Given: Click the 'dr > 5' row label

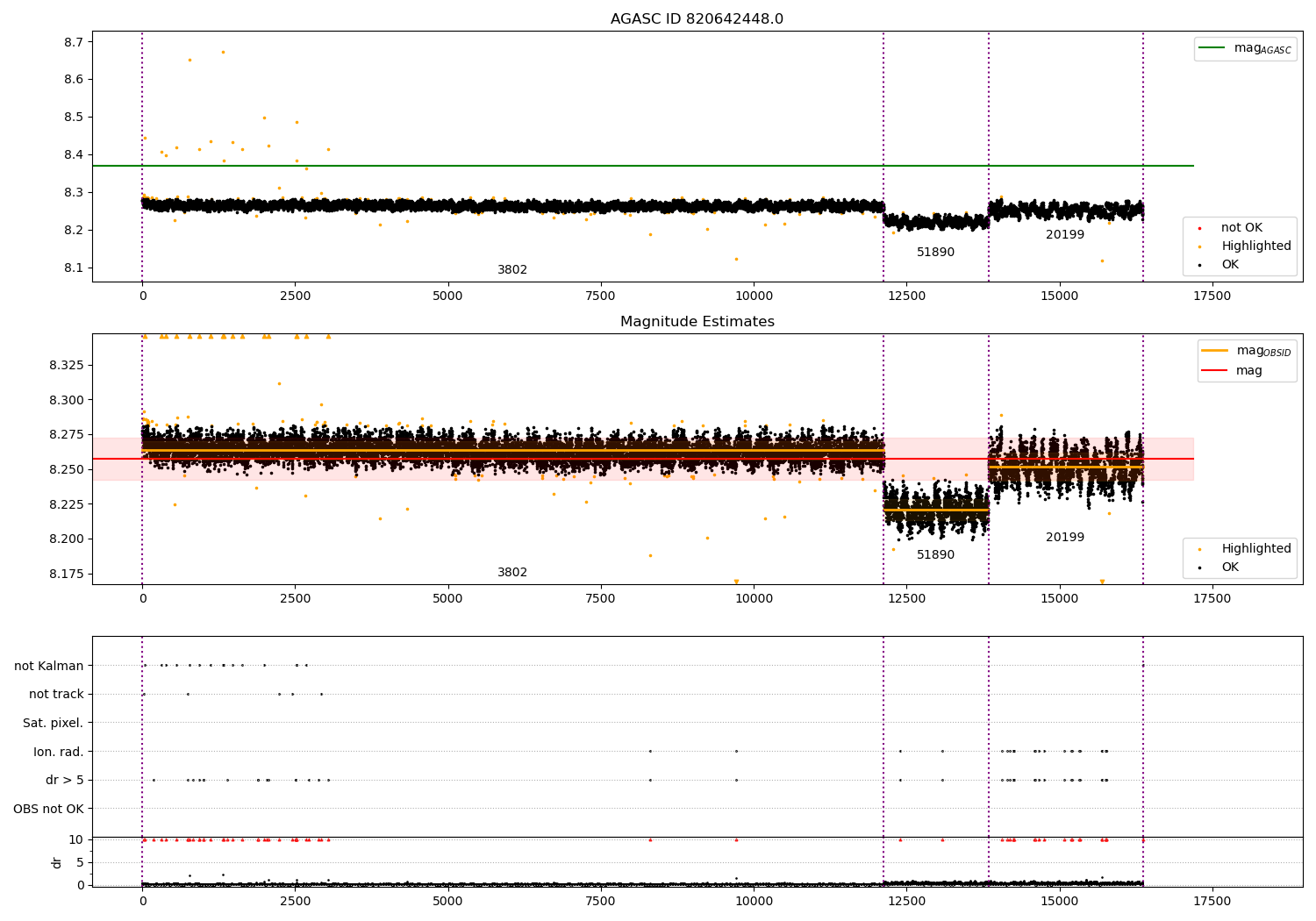Looking at the screenshot, I should pos(65,780).
